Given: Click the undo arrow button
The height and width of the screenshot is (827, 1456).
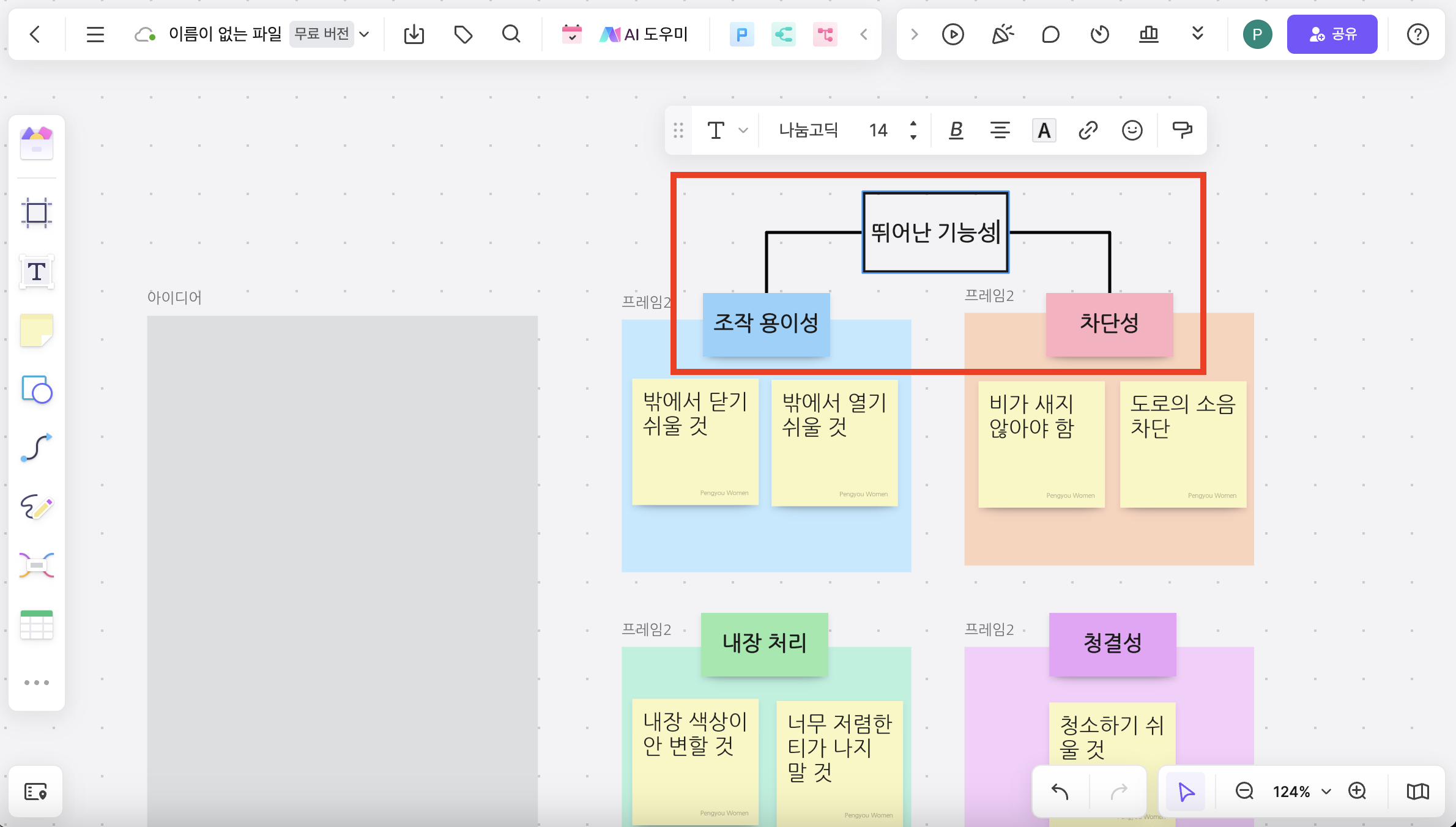Looking at the screenshot, I should pos(1060,792).
